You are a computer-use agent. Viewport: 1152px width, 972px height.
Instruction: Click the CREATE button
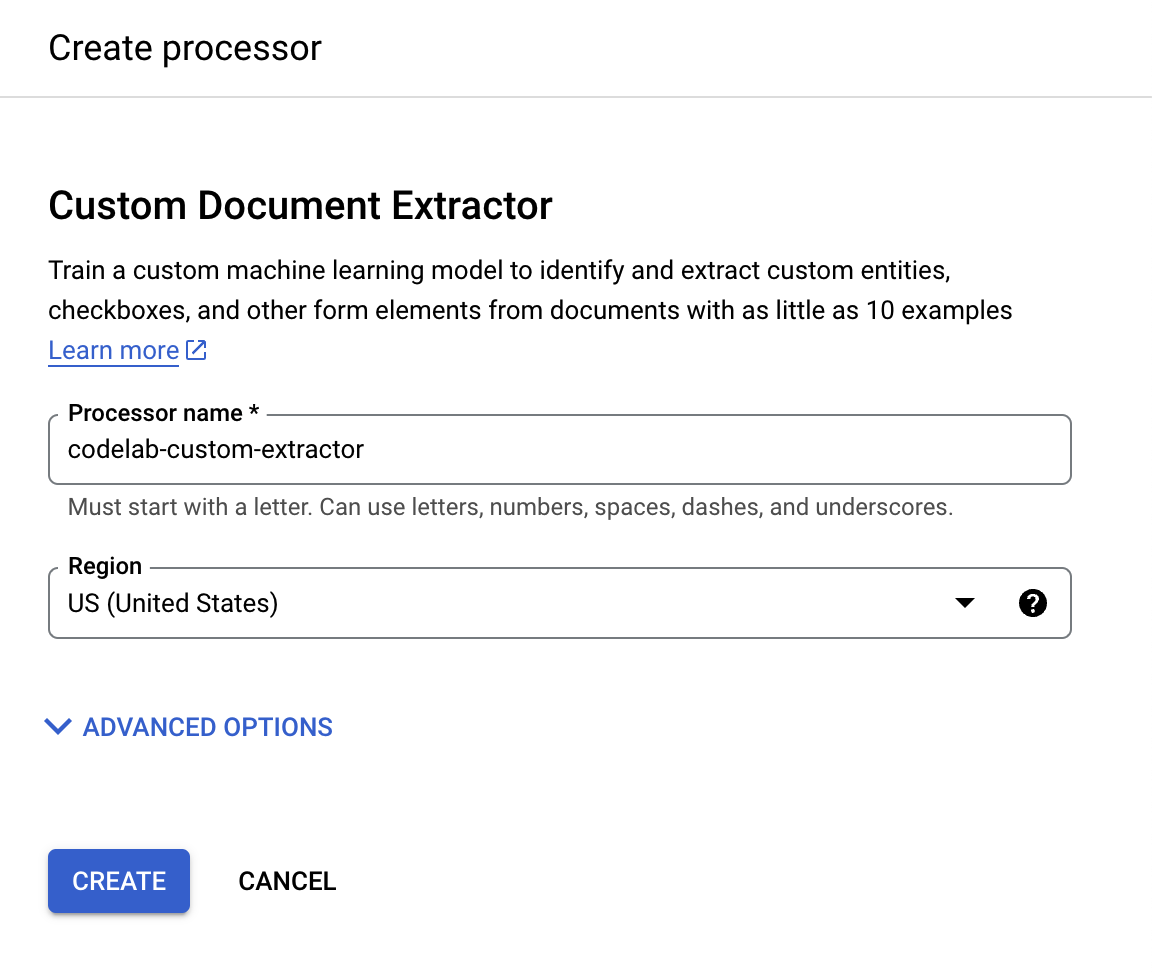click(x=118, y=881)
